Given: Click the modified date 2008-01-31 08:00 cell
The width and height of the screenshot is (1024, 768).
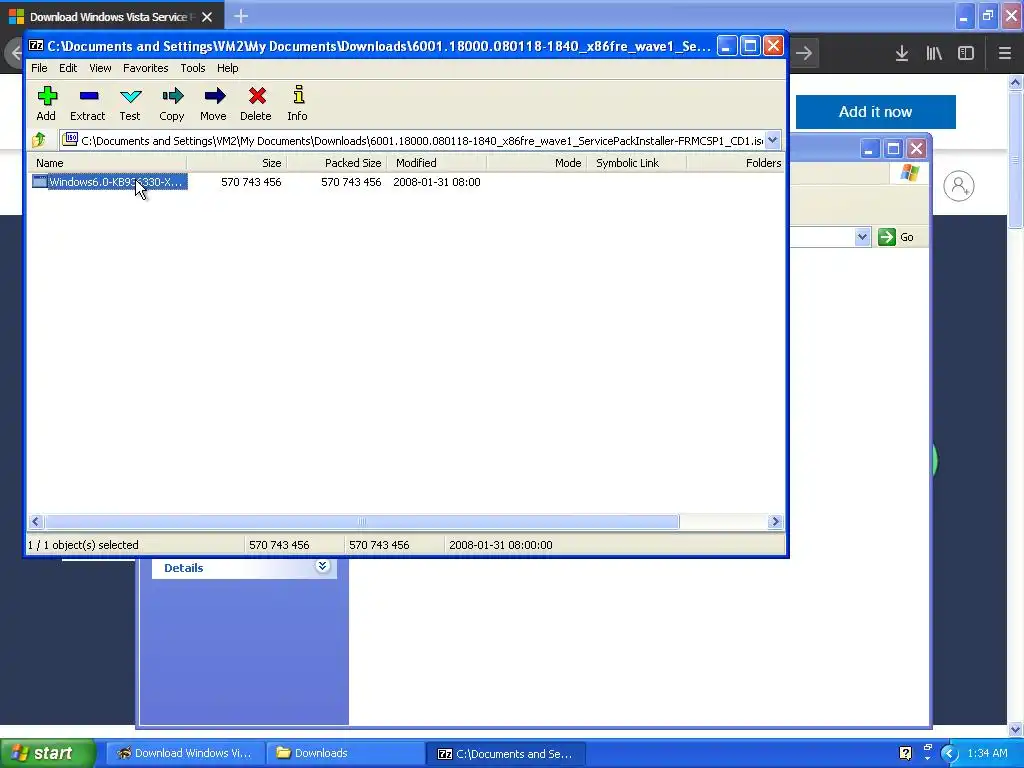Looking at the screenshot, I should point(437,182).
